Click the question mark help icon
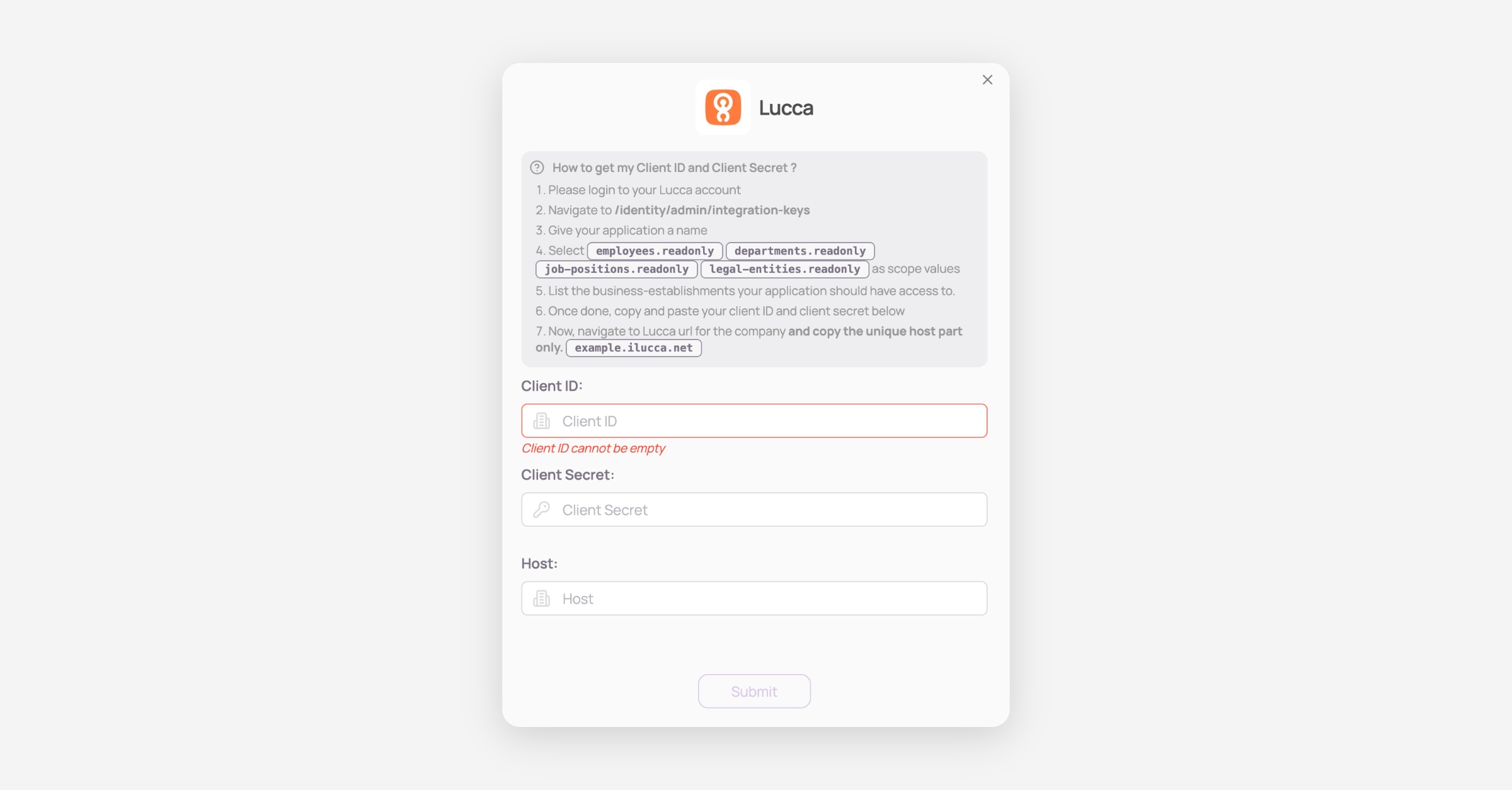 point(537,168)
